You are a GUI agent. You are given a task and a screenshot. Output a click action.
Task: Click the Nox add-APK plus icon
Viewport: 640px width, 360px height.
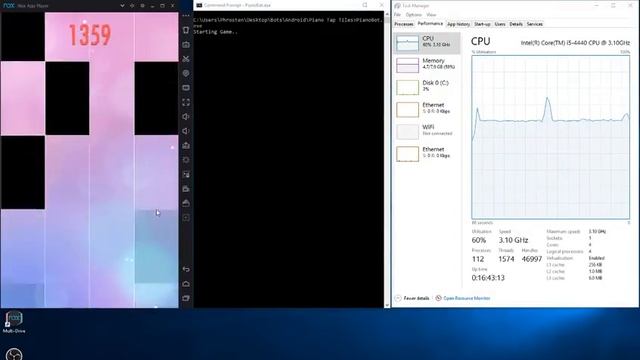coord(186,218)
